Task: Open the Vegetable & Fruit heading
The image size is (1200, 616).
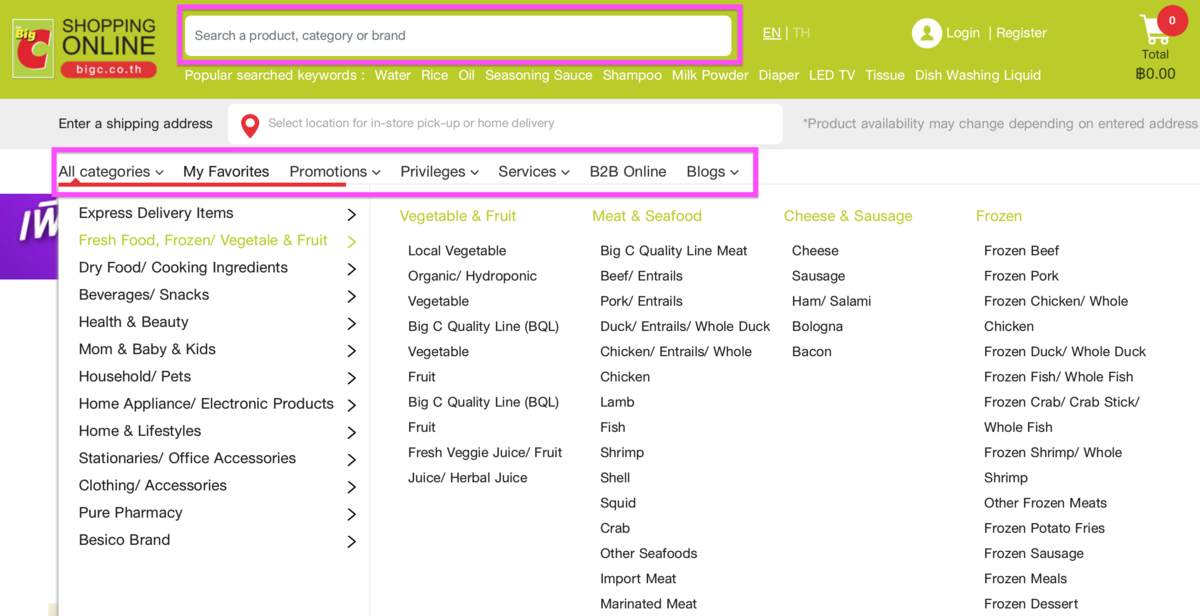Action: click(458, 216)
